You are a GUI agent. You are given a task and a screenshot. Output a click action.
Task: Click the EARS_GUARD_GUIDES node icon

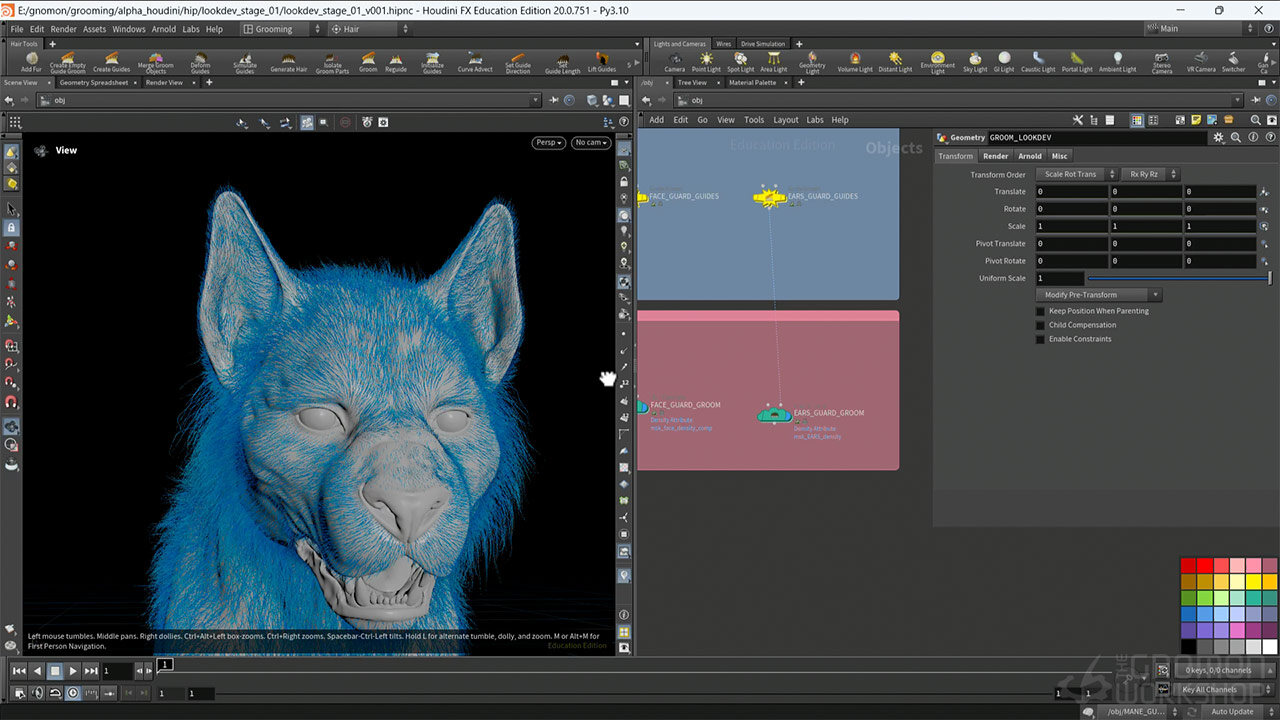tap(769, 198)
